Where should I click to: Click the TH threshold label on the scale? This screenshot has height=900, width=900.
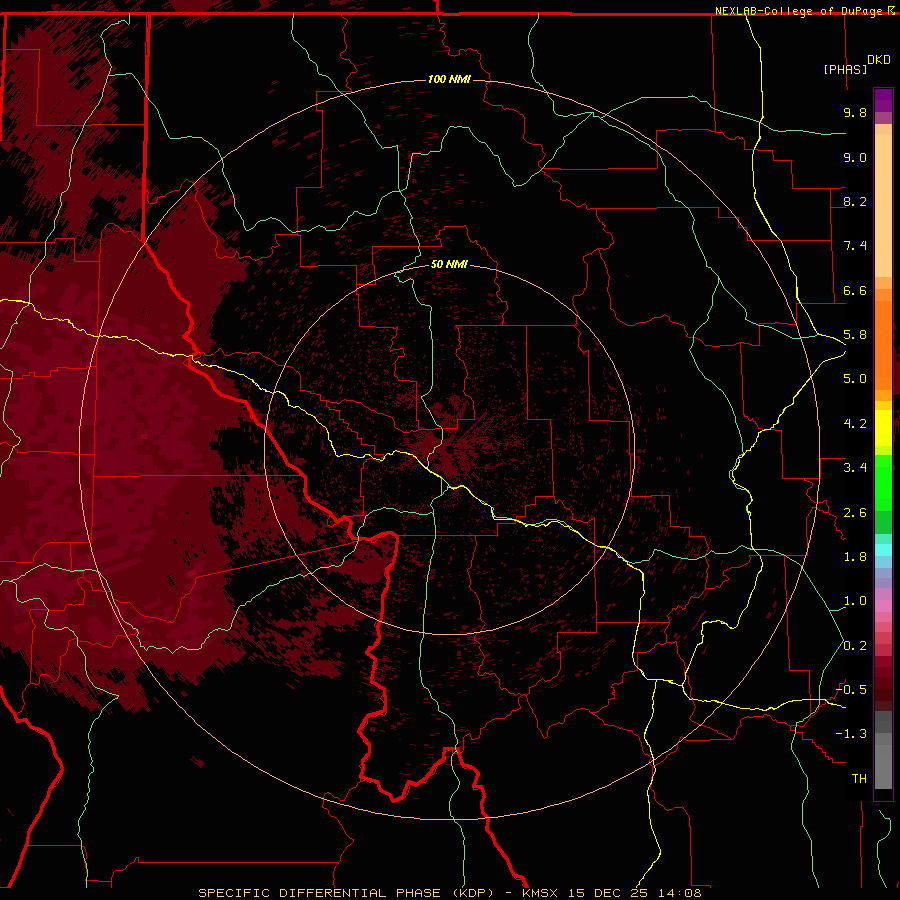(859, 779)
